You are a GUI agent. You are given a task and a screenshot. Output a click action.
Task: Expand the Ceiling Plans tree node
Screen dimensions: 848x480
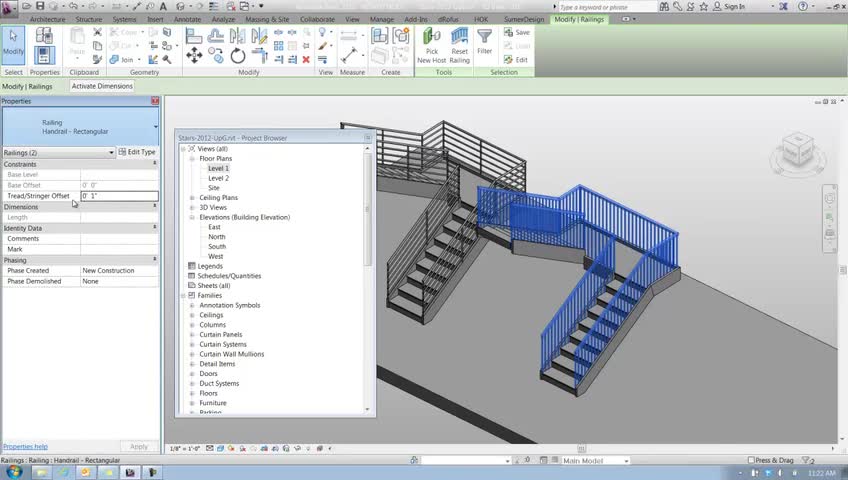(x=192, y=198)
